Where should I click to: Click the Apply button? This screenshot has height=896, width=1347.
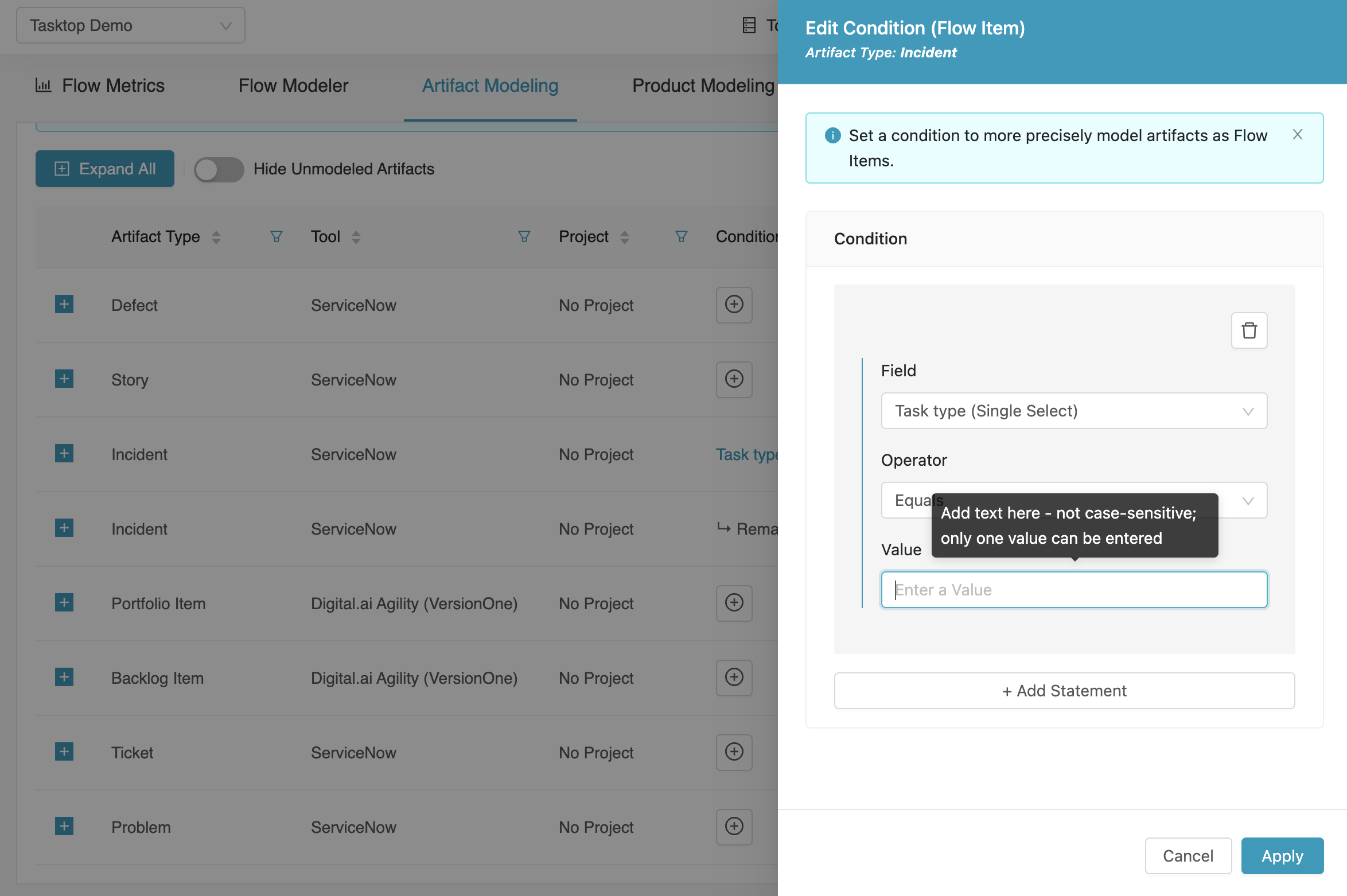click(1282, 855)
